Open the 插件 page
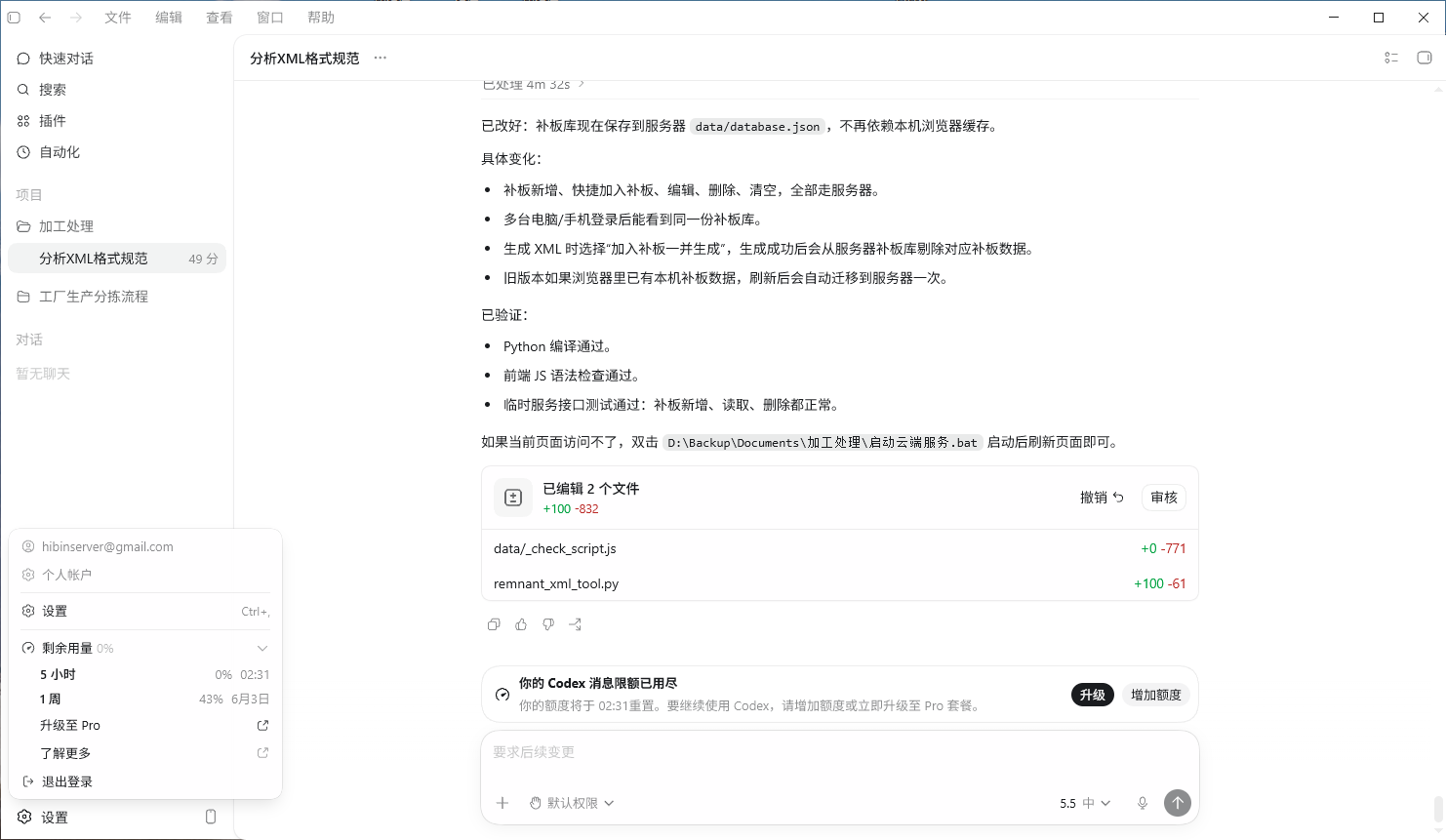 (x=117, y=121)
